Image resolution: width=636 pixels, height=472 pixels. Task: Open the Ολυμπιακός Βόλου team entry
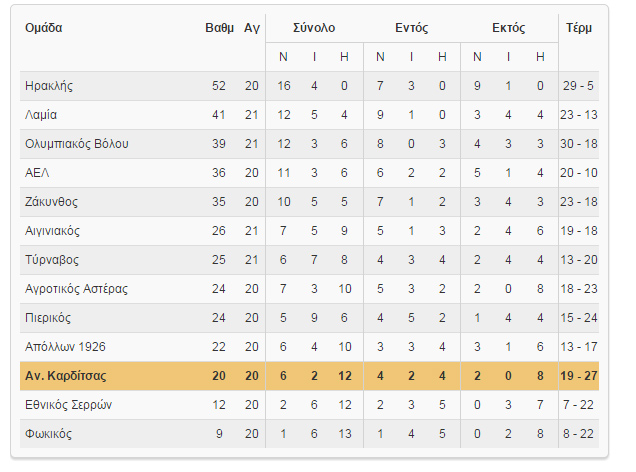(x=77, y=144)
